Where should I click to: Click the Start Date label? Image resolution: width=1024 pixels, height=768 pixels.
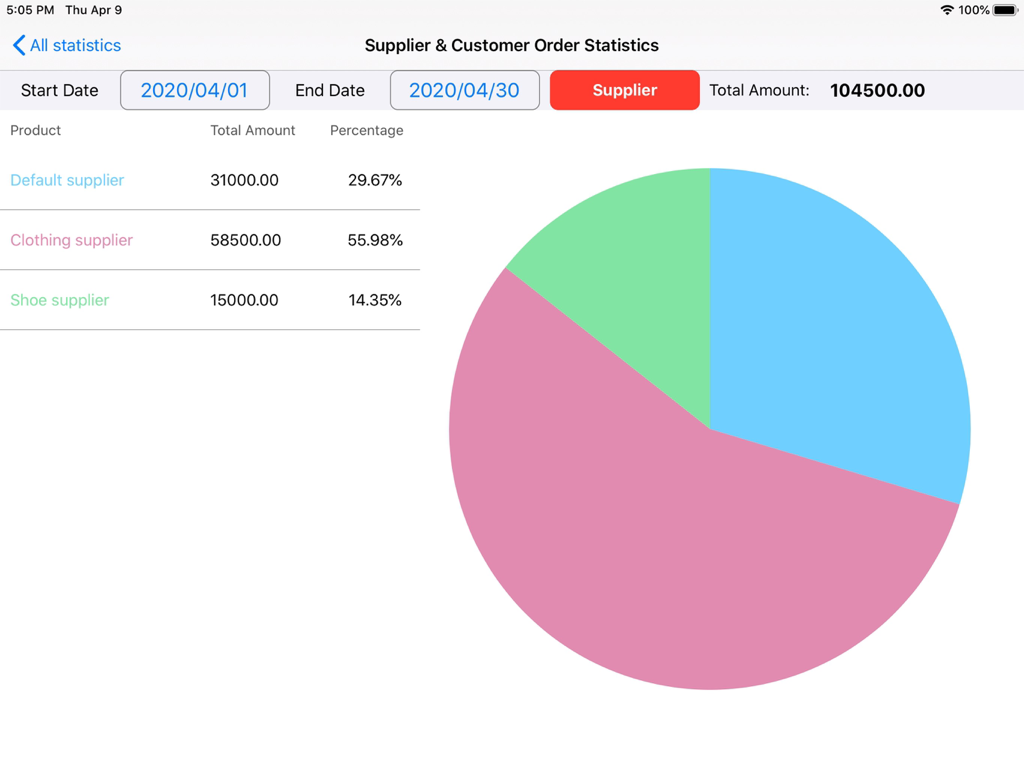click(x=59, y=90)
